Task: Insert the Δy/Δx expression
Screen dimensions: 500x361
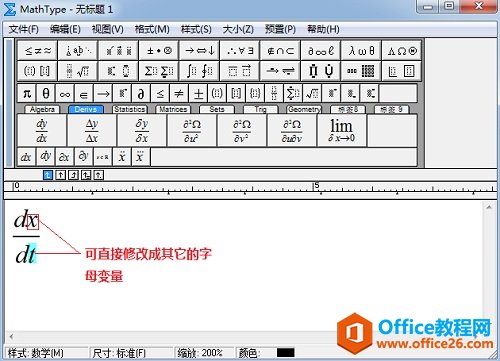Action: [92, 130]
